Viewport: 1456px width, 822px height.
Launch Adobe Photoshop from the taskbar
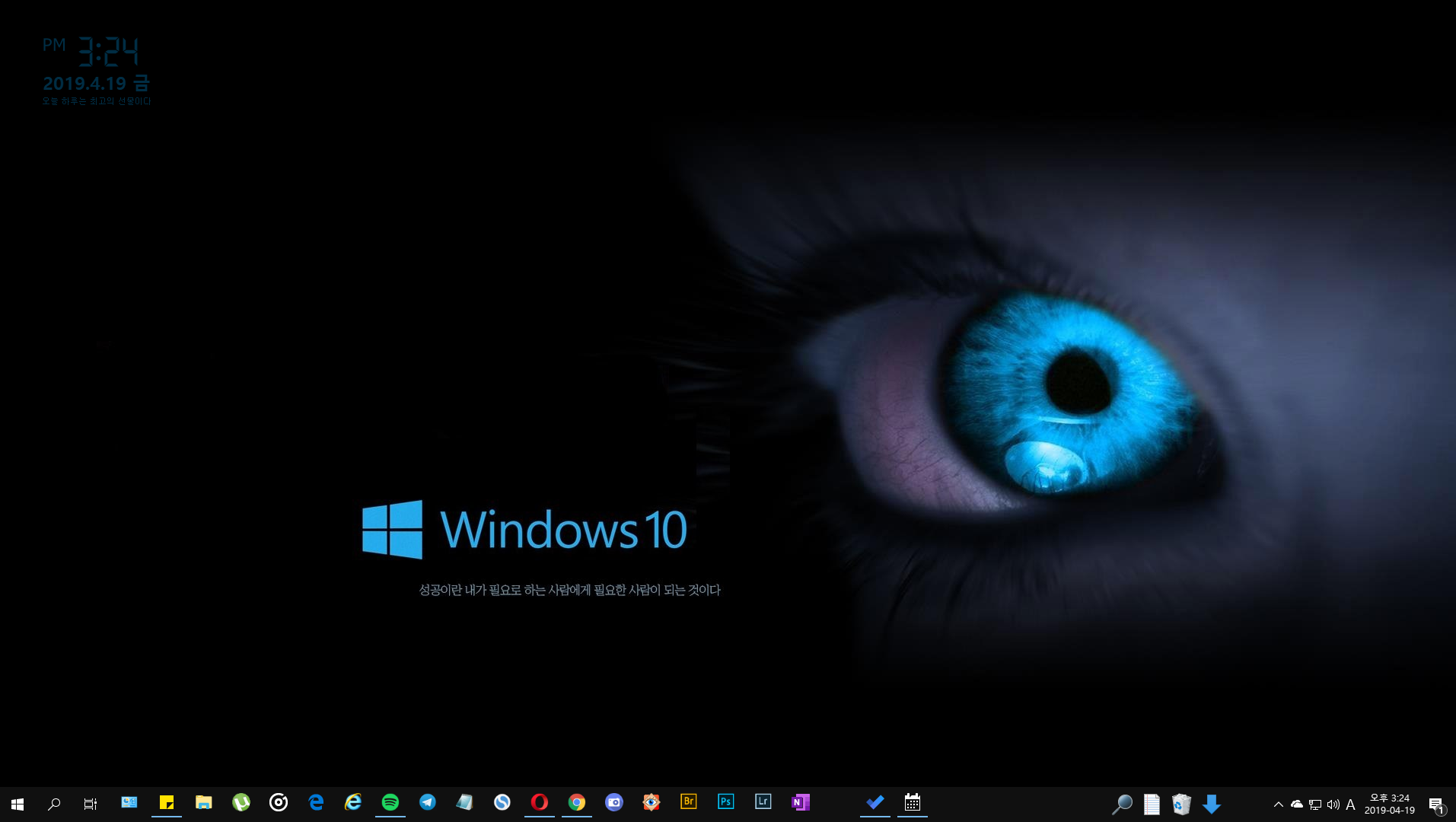pyautogui.click(x=726, y=801)
